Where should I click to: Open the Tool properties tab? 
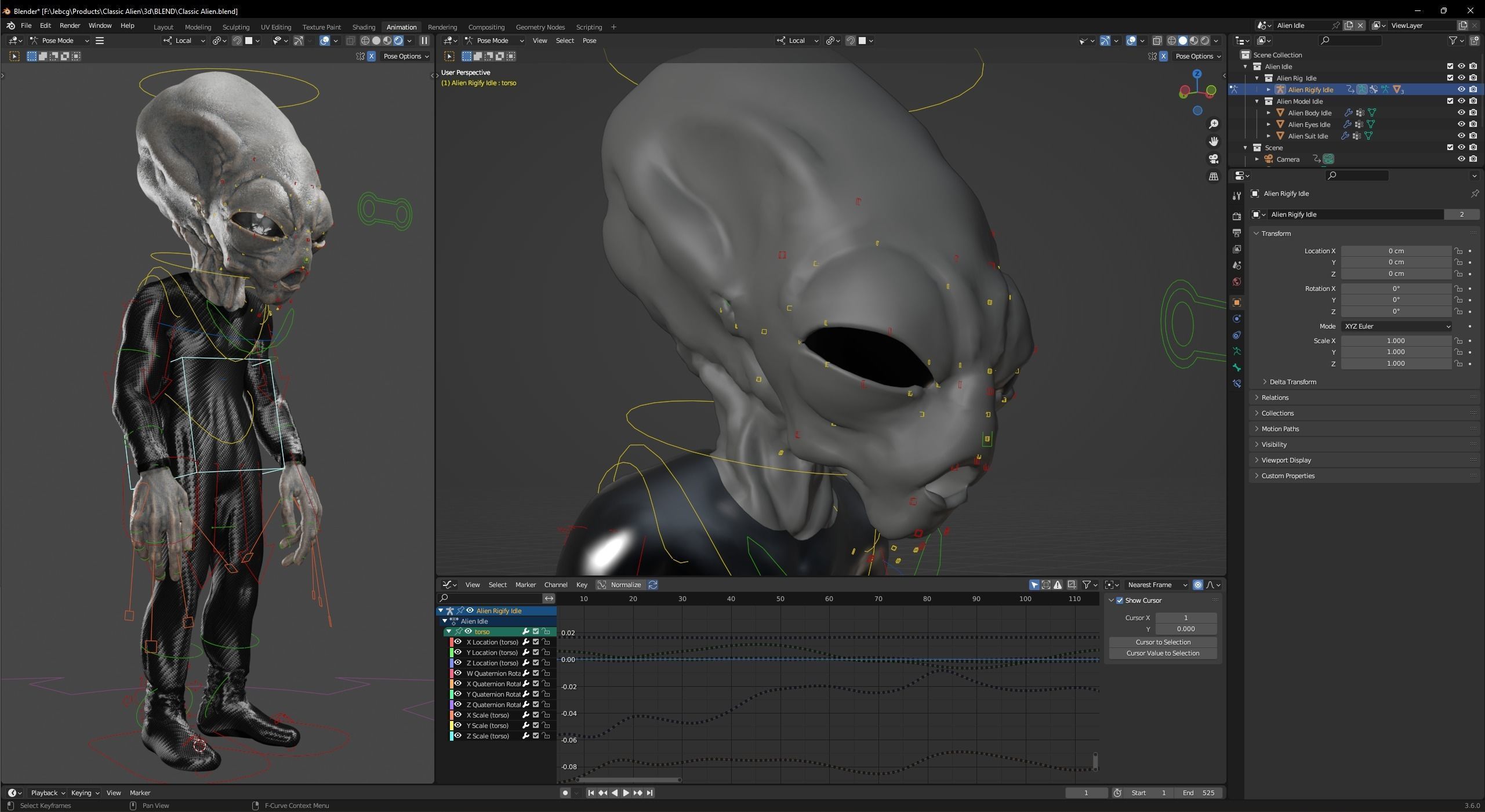click(x=1236, y=195)
